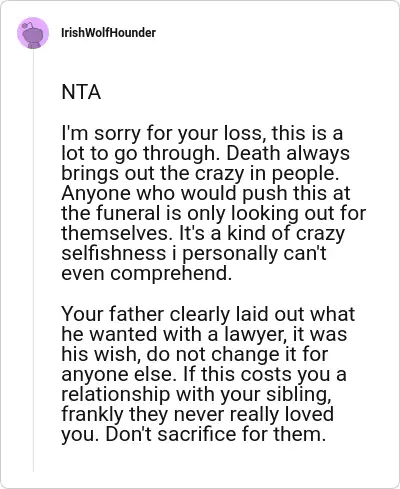This screenshot has height=489, width=400.
Task: Click the NTA verdict text
Action: [81, 92]
